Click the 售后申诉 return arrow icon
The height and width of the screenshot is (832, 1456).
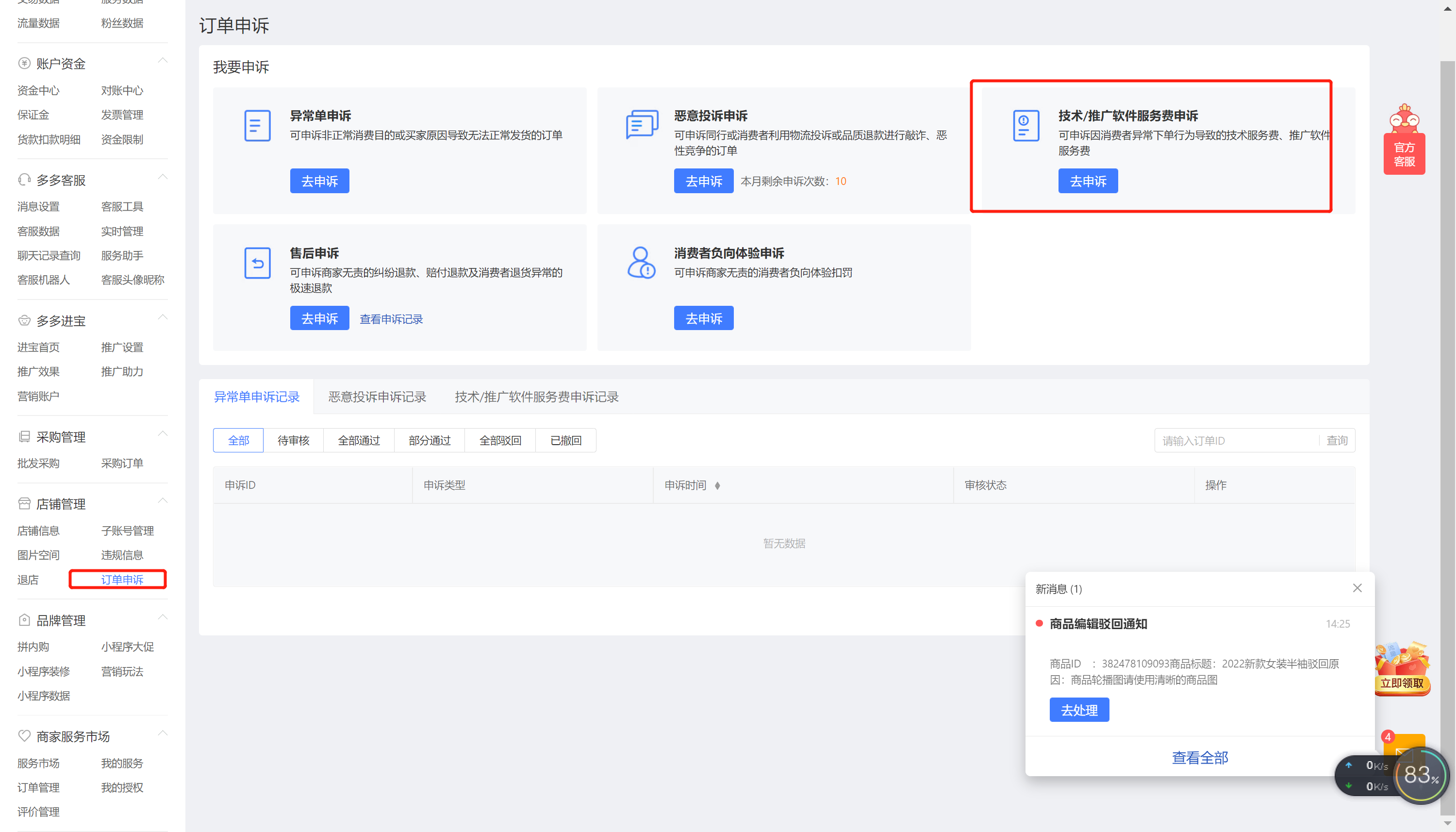[x=257, y=263]
